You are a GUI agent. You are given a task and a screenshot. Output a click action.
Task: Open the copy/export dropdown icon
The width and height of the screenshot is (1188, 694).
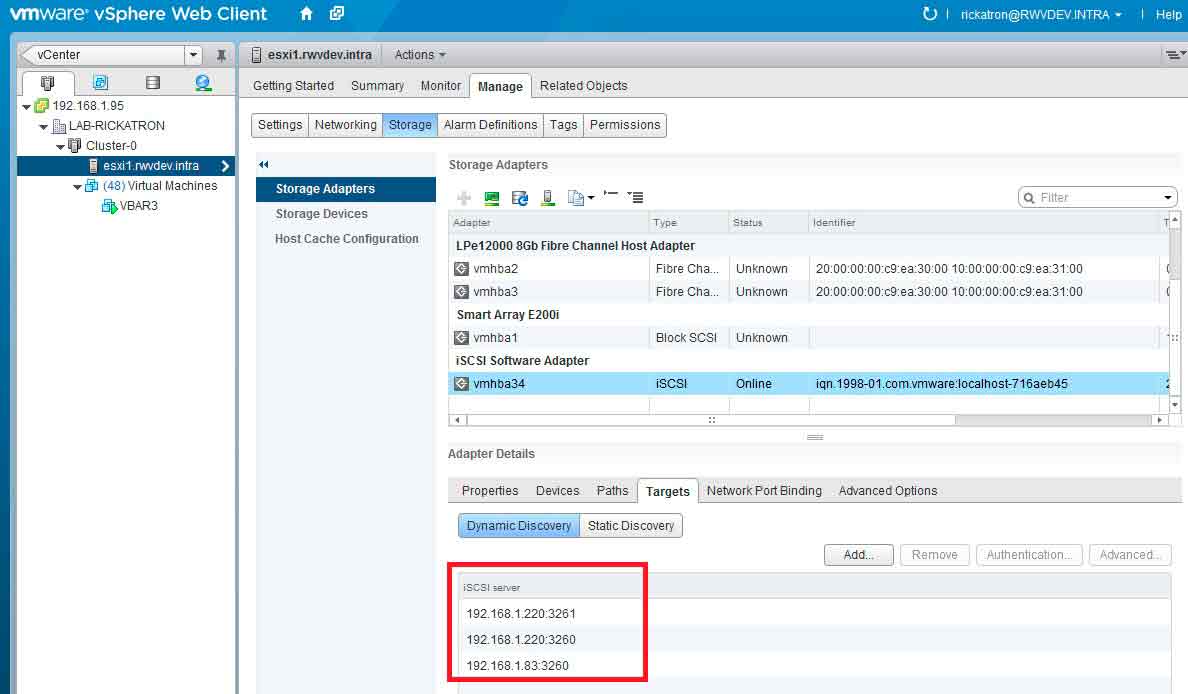point(581,198)
